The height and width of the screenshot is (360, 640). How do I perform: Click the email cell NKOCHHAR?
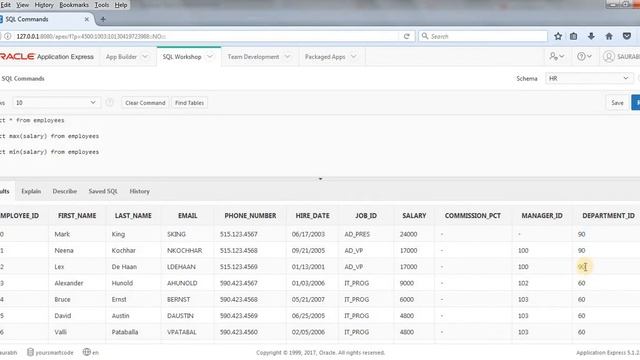pos(184,251)
